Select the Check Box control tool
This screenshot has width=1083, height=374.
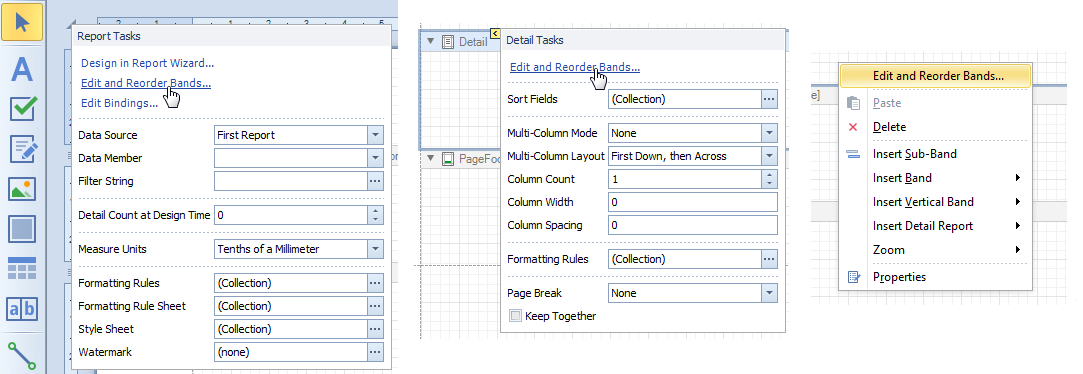(22, 109)
